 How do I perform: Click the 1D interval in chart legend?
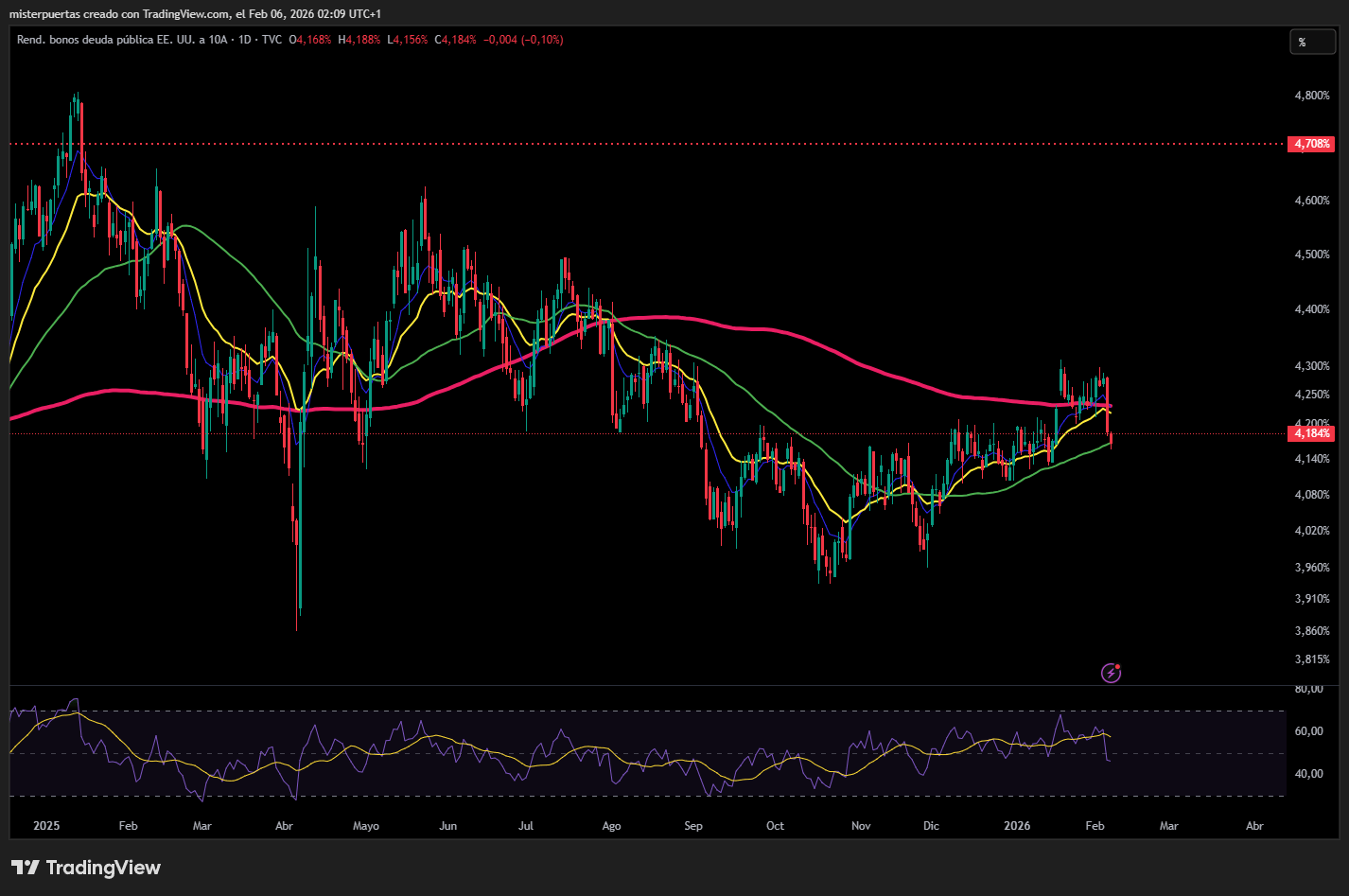click(x=244, y=40)
